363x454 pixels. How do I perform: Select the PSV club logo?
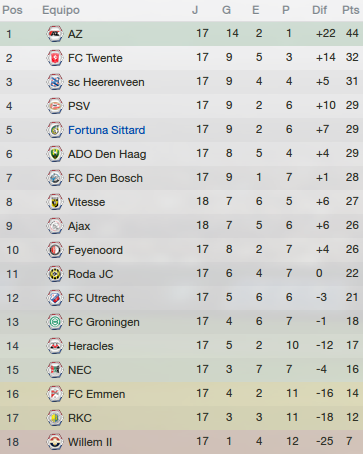click(x=55, y=106)
